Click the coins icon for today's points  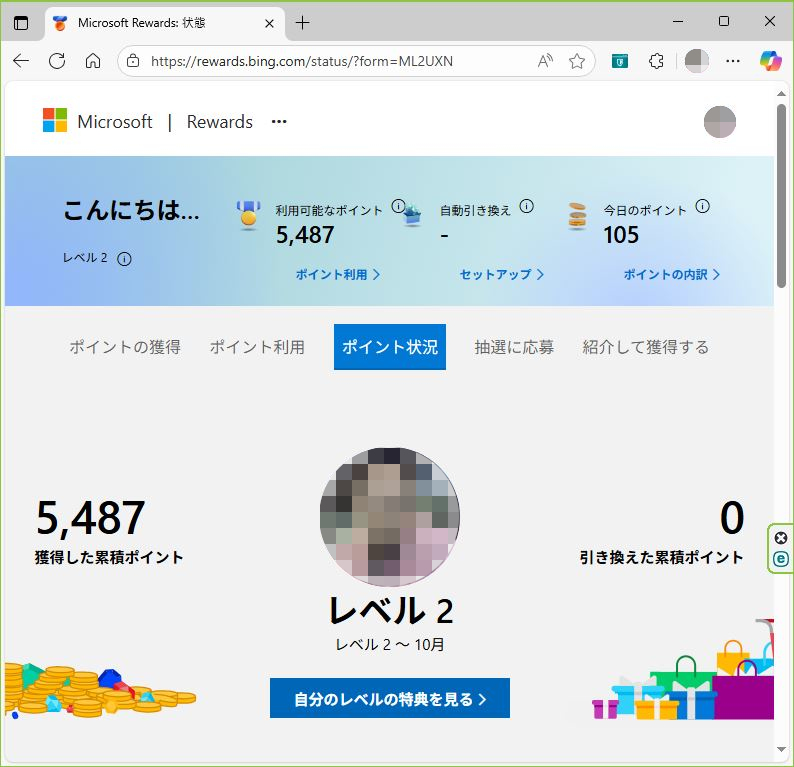(x=577, y=216)
